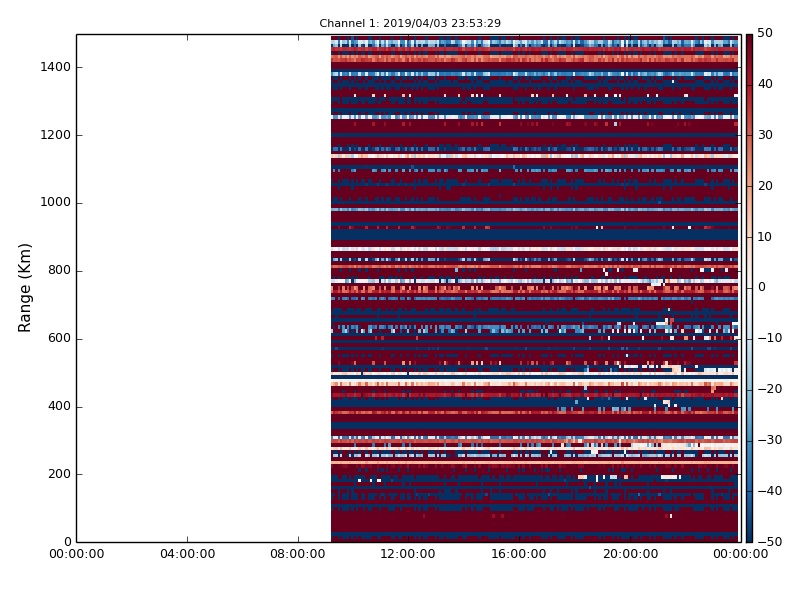Click the y-axis tick label 1000
Image resolution: width=800 pixels, height=600 pixels.
click(x=56, y=202)
